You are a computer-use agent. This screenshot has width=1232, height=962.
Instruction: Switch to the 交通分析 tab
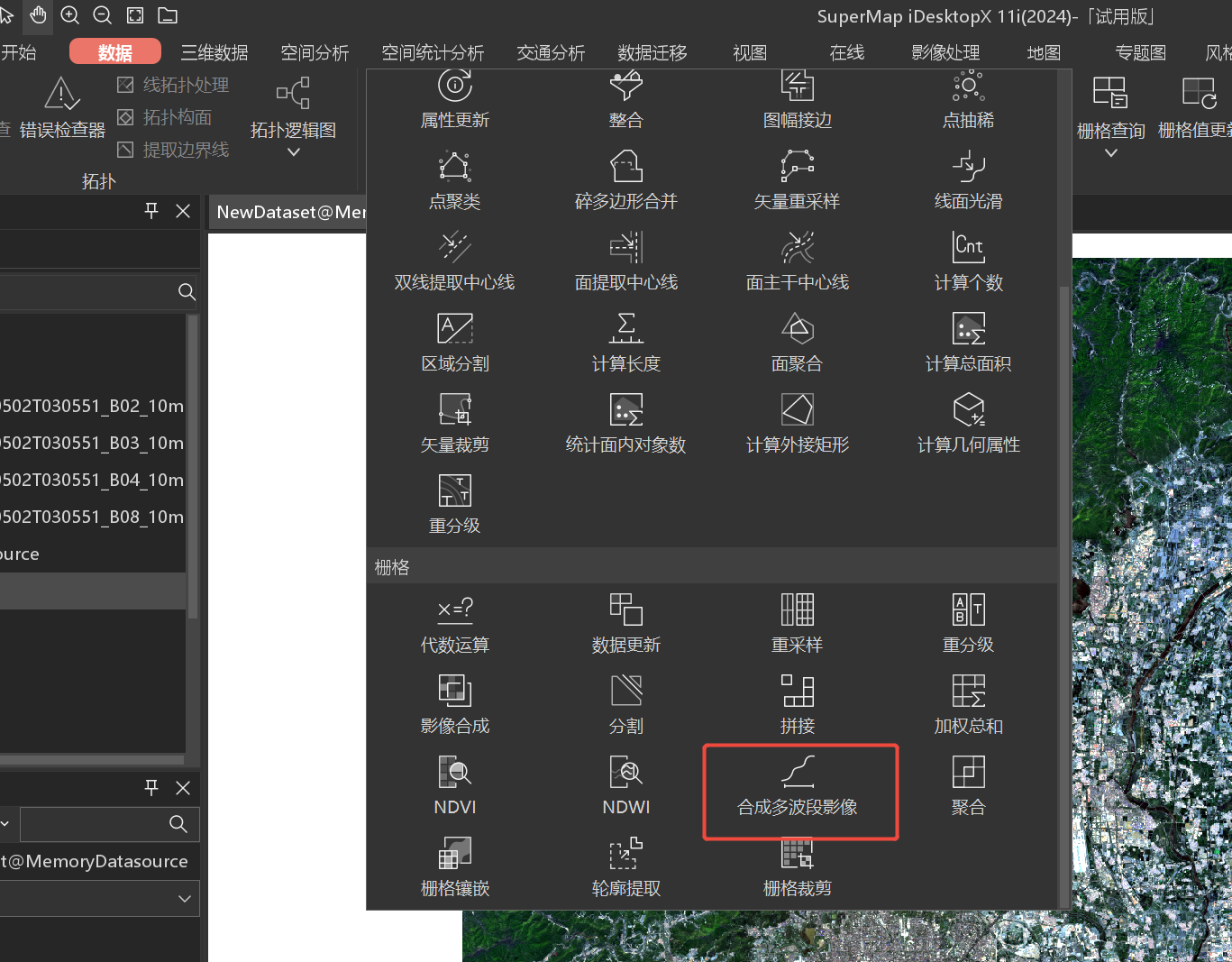[551, 53]
